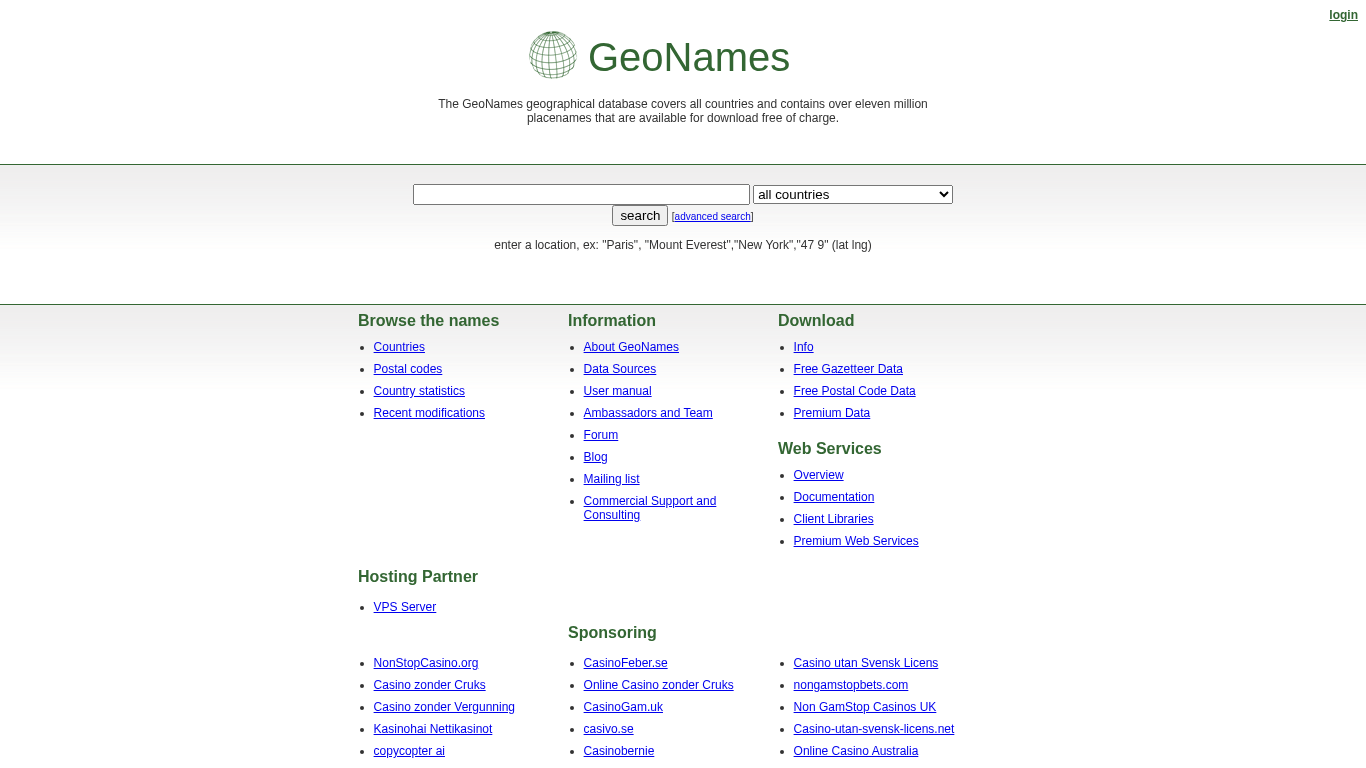Open About GeoNames page

click(631, 347)
